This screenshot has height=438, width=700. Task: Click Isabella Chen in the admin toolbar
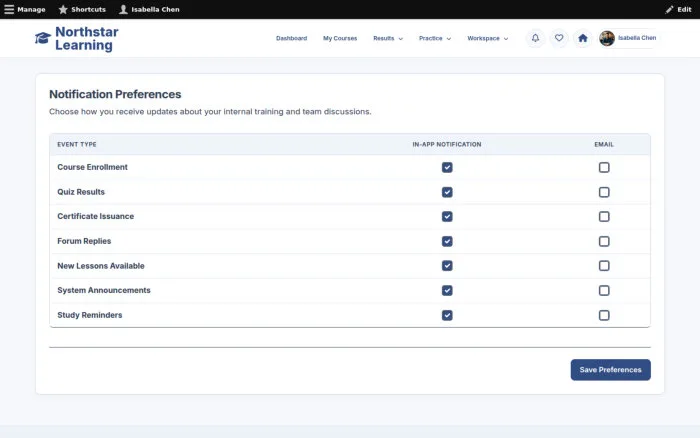(x=155, y=9)
